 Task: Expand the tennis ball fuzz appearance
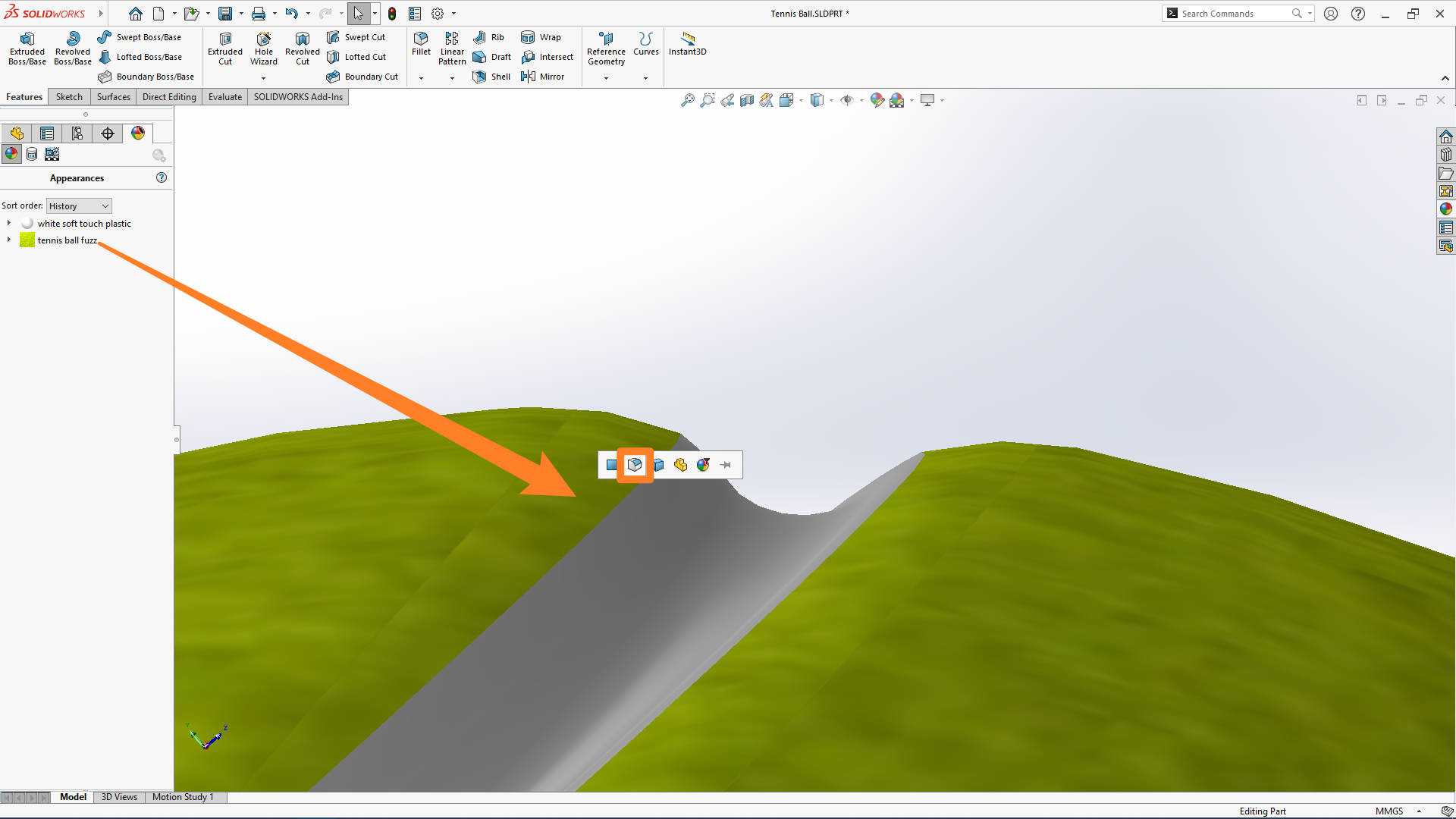(x=8, y=240)
